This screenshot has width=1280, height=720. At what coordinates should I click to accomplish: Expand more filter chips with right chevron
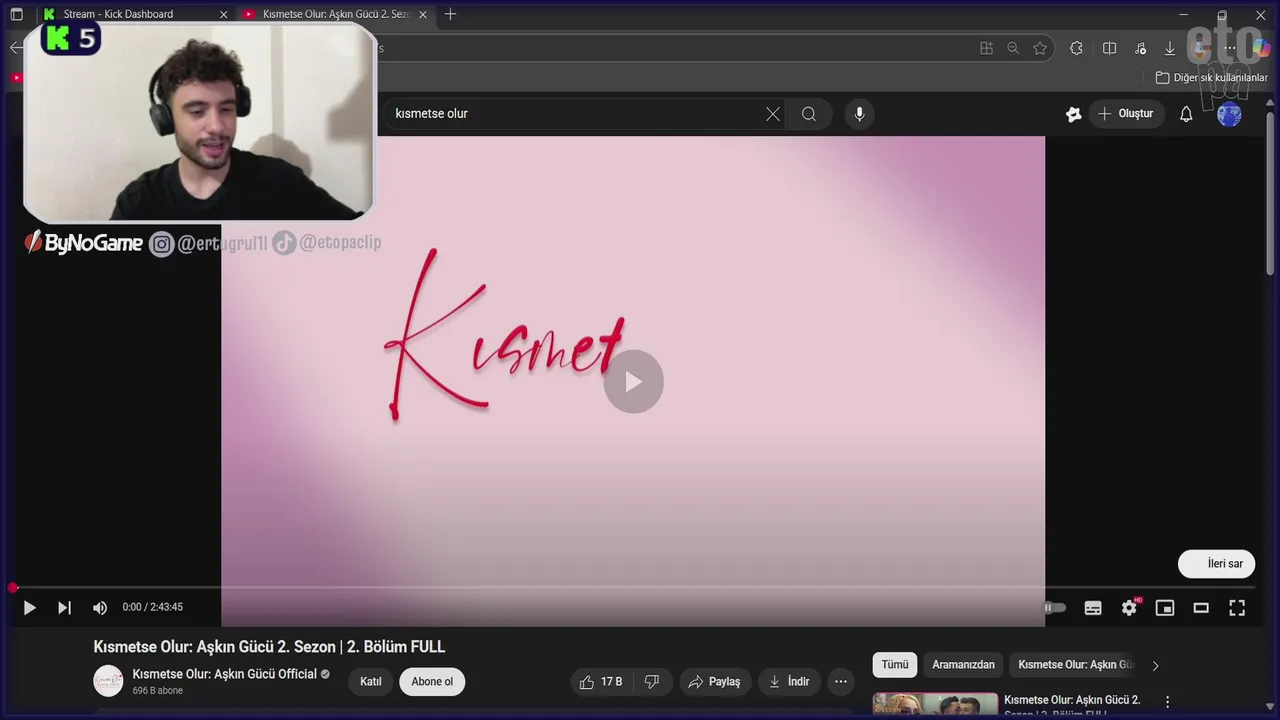point(1156,665)
